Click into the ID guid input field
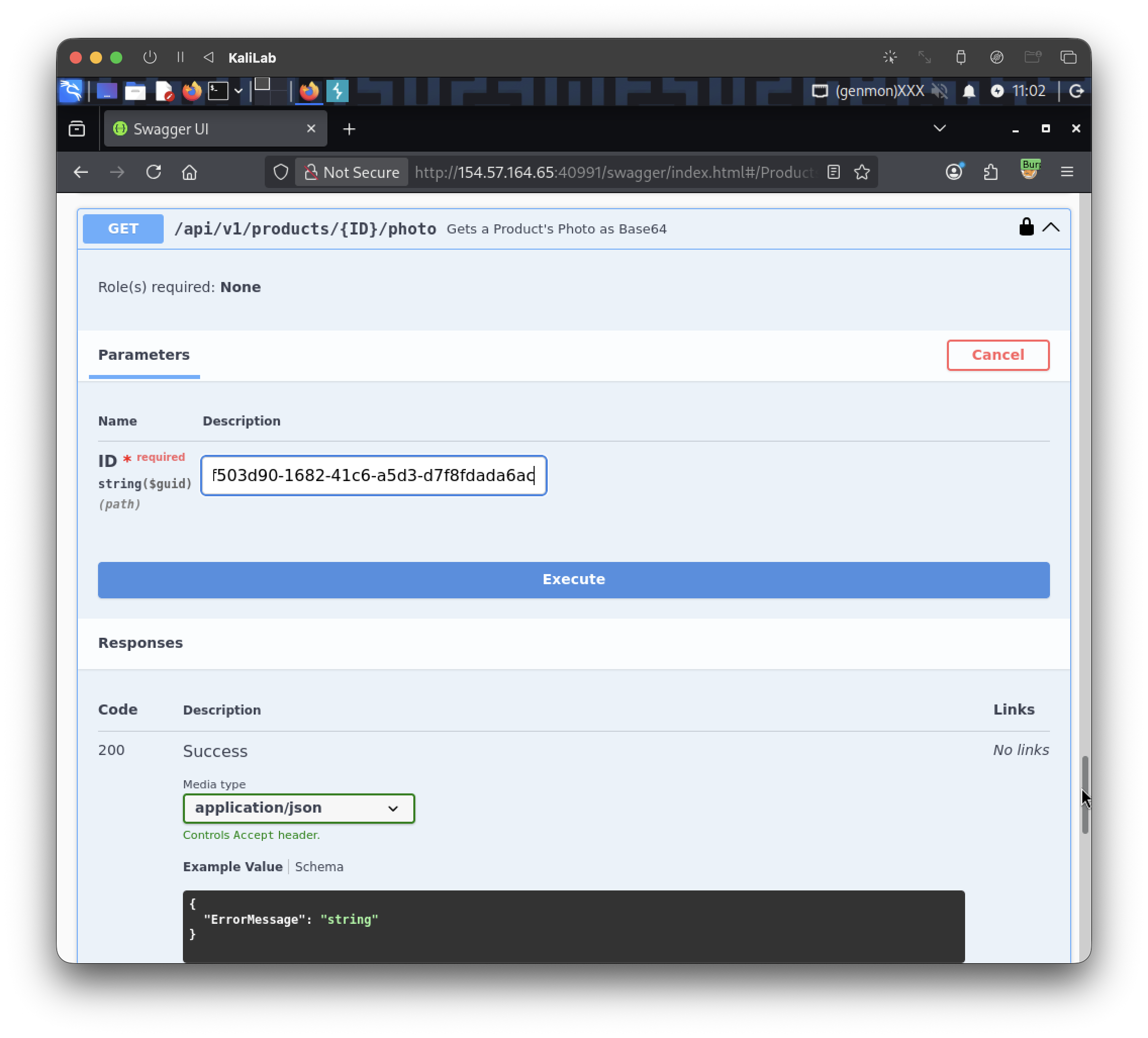This screenshot has width=1148, height=1038. [x=373, y=476]
